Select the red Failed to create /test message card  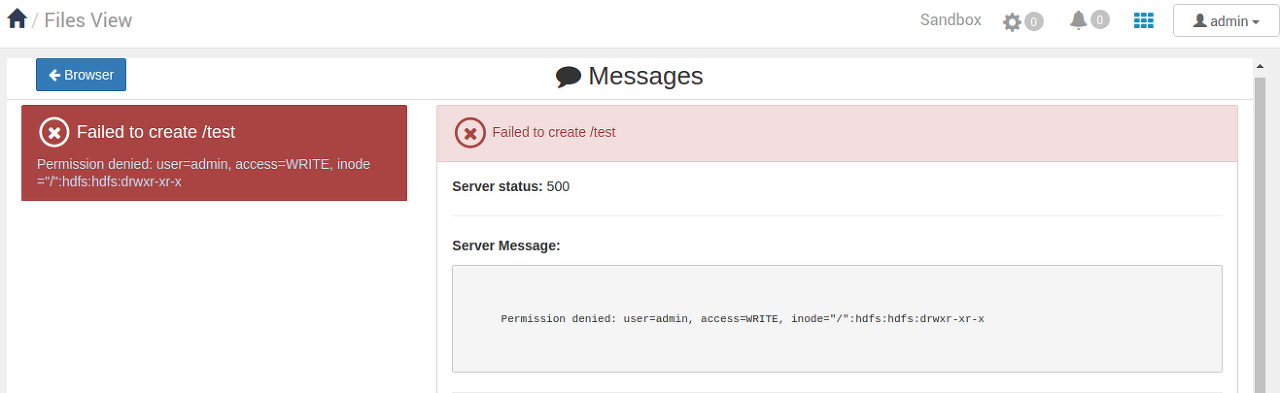214,153
